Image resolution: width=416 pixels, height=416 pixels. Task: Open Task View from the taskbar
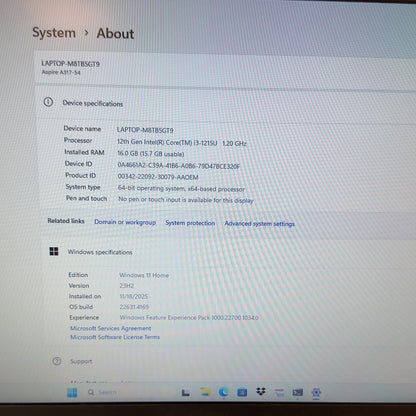click(x=186, y=393)
